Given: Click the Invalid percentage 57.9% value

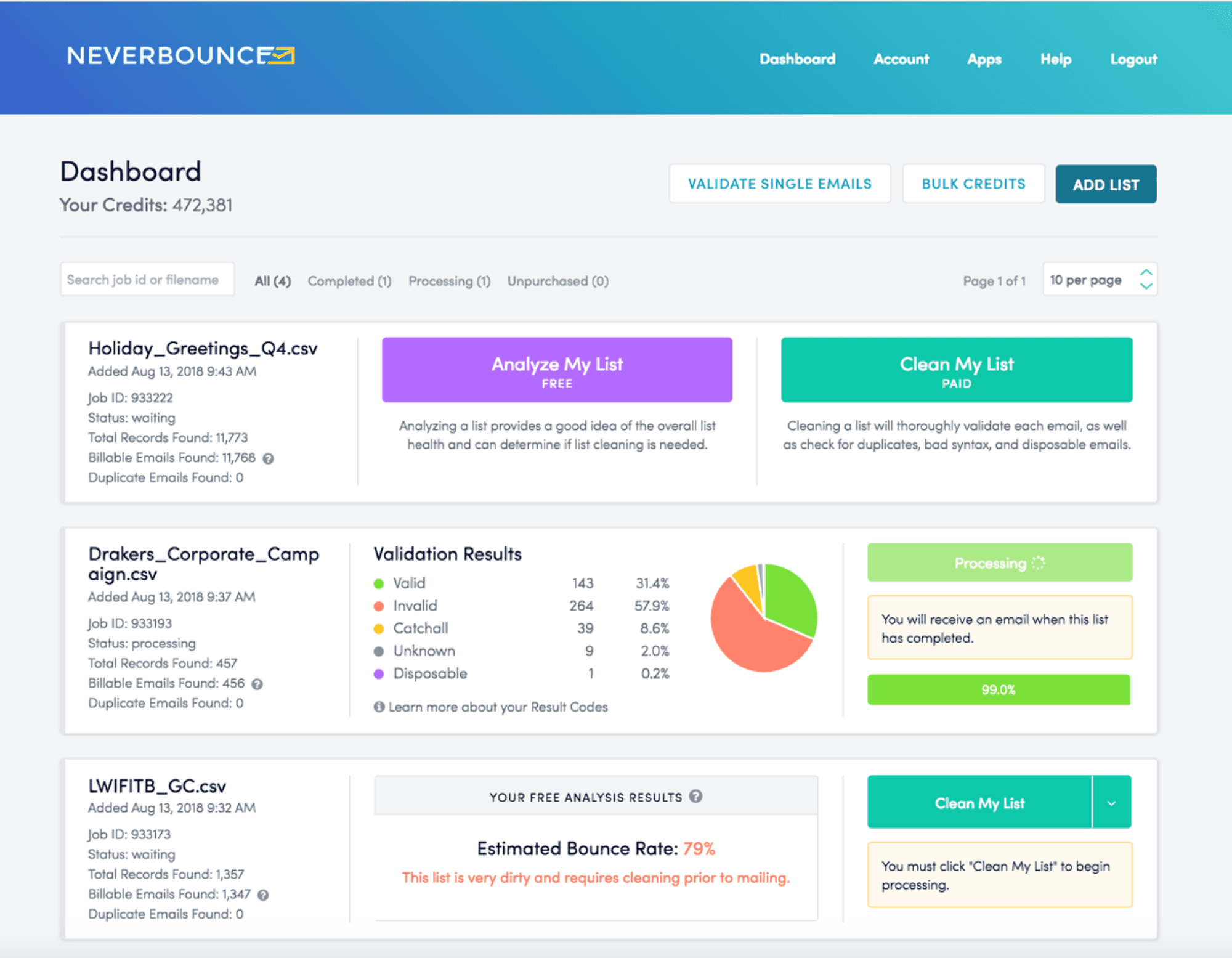Looking at the screenshot, I should pyautogui.click(x=652, y=606).
